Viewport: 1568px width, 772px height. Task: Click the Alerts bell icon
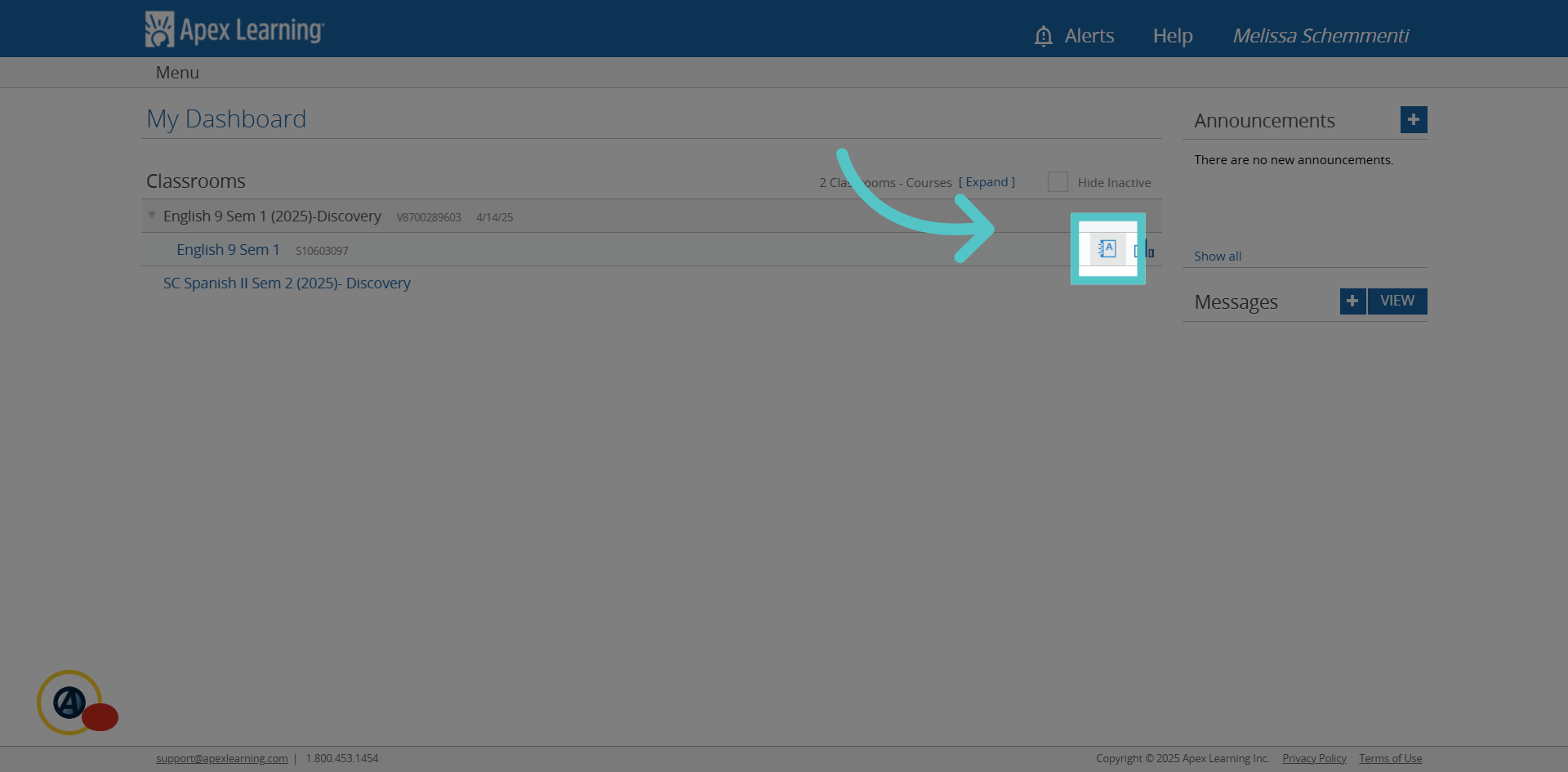tap(1043, 36)
